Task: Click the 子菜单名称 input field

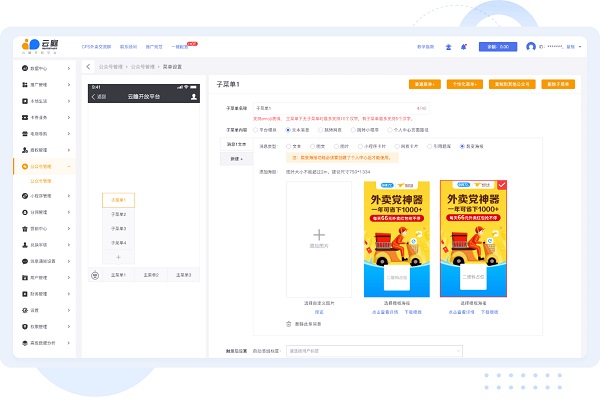Action: coord(340,107)
